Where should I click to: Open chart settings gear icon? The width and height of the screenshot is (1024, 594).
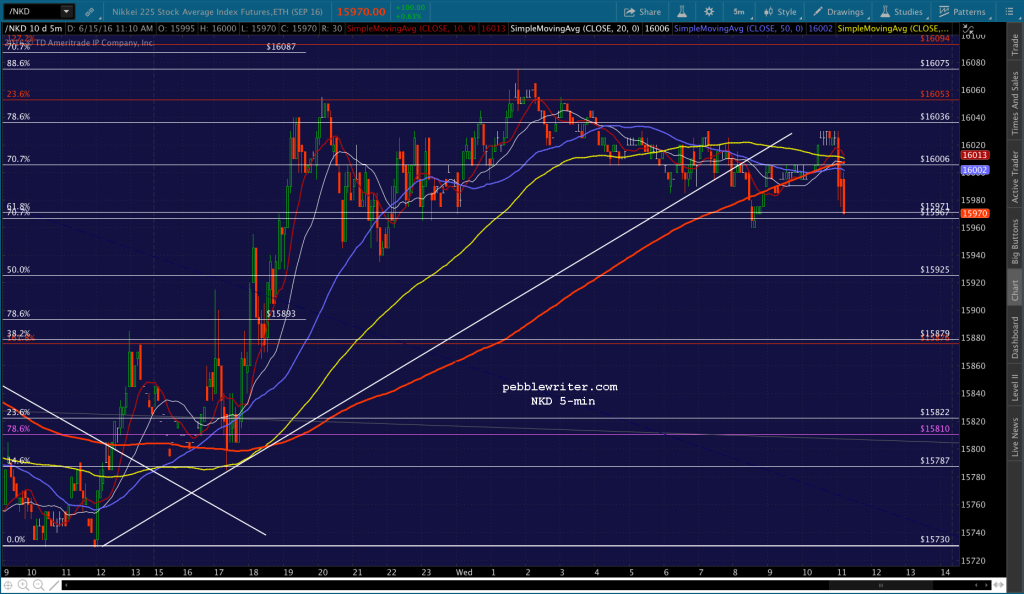[709, 12]
